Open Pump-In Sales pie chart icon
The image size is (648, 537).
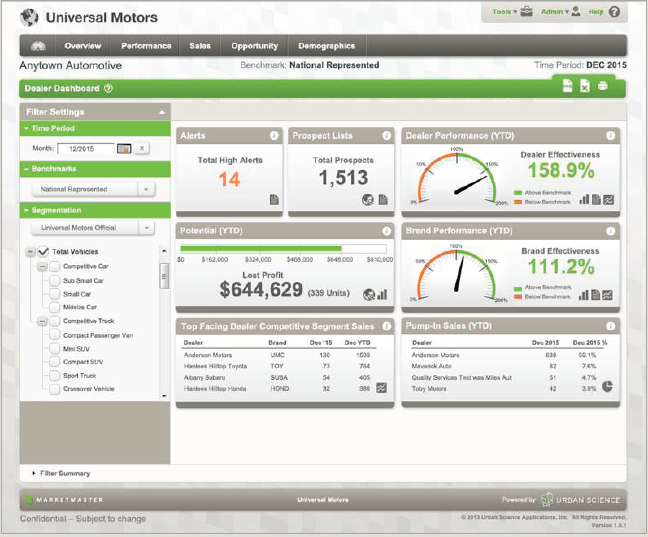pyautogui.click(x=607, y=386)
